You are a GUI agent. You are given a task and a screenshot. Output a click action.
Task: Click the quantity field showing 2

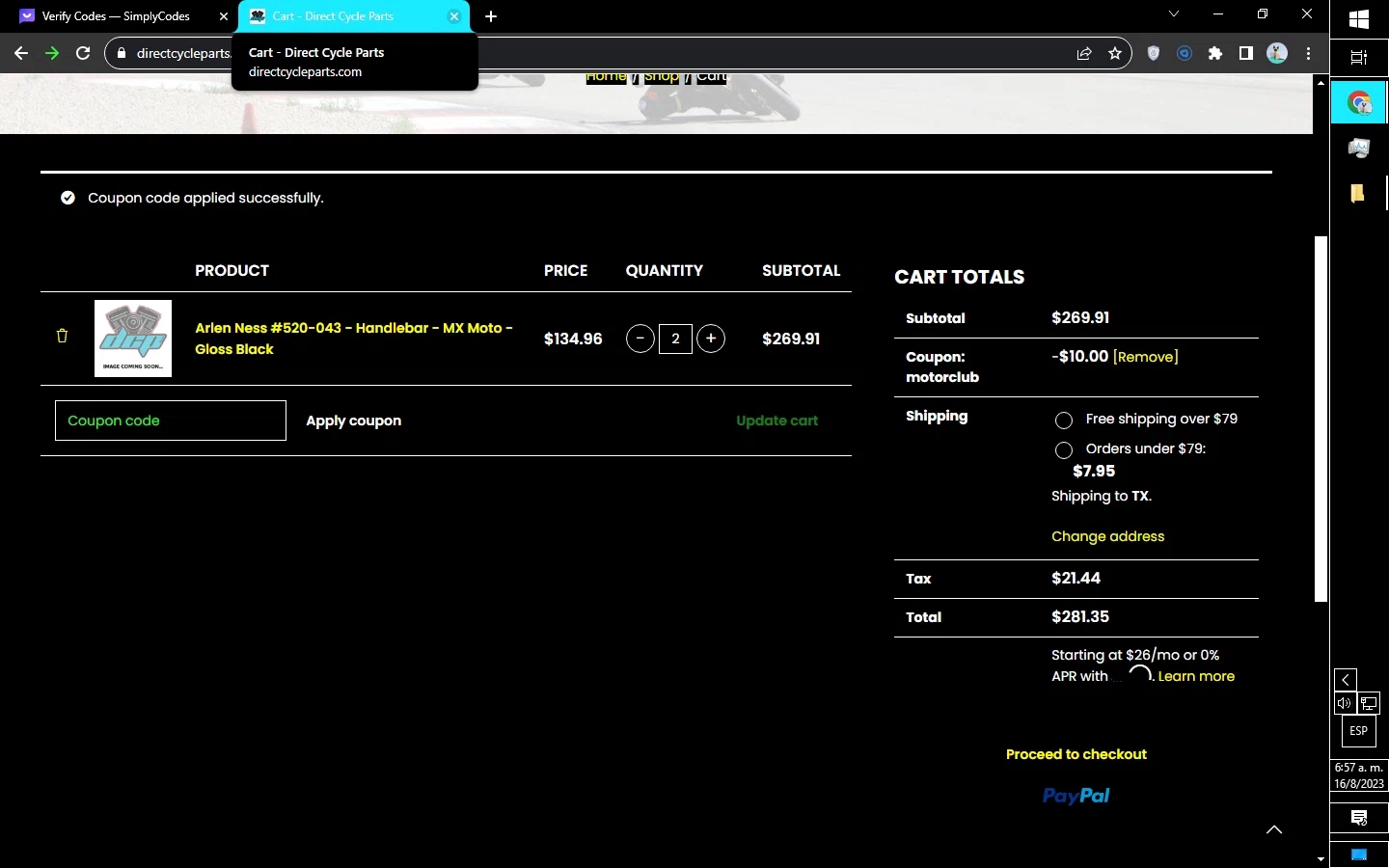(x=675, y=339)
